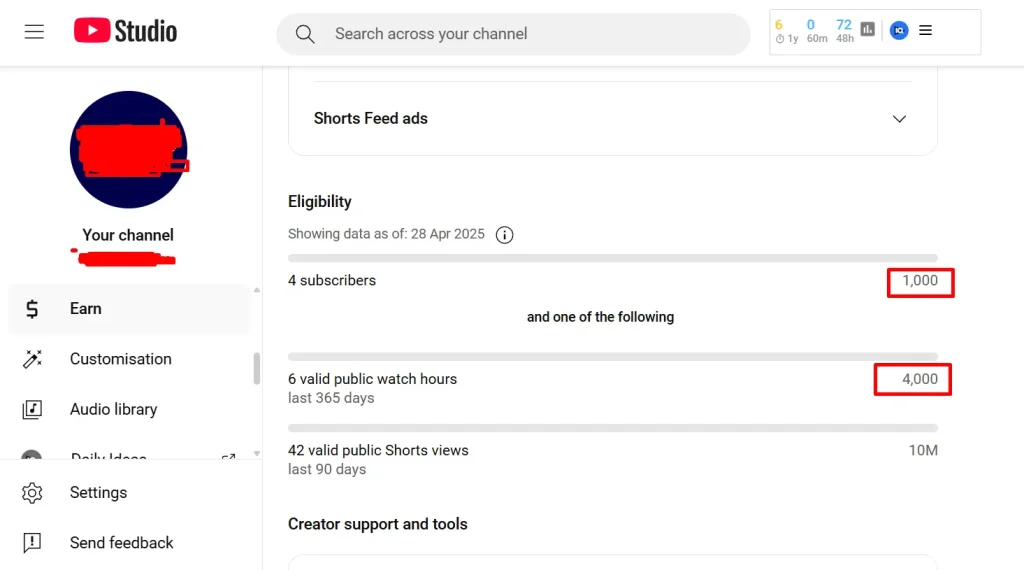Open the hamburger navigation menu
The height and width of the screenshot is (570, 1024).
point(34,31)
